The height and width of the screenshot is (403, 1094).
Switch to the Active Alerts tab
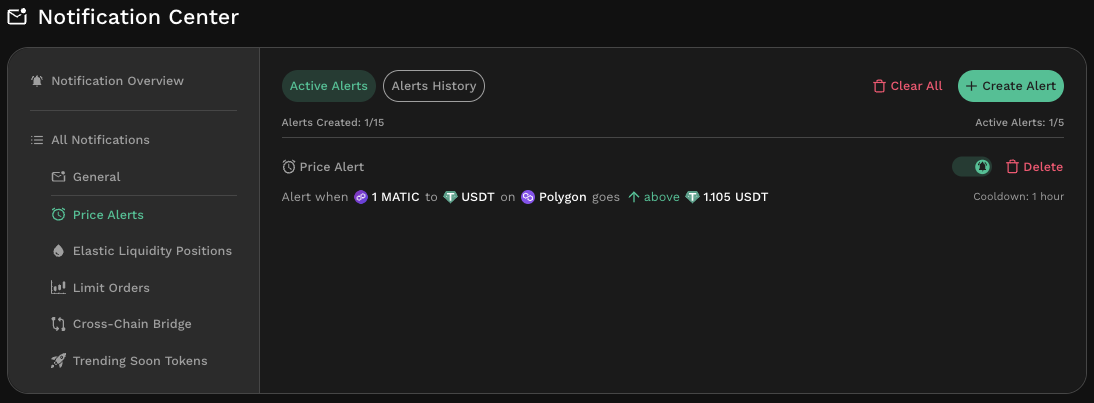(328, 86)
